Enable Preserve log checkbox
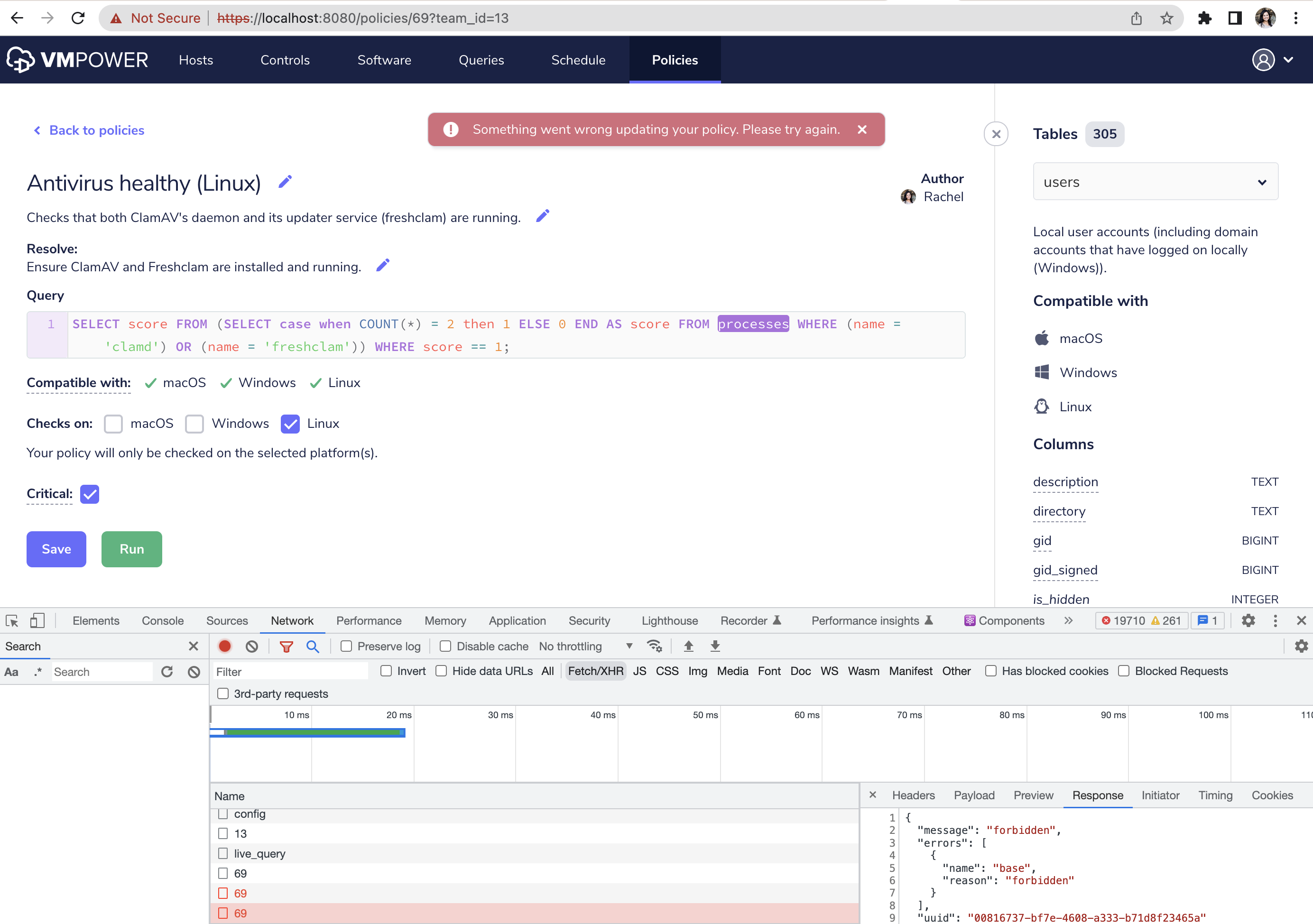1313x924 pixels. tap(346, 646)
